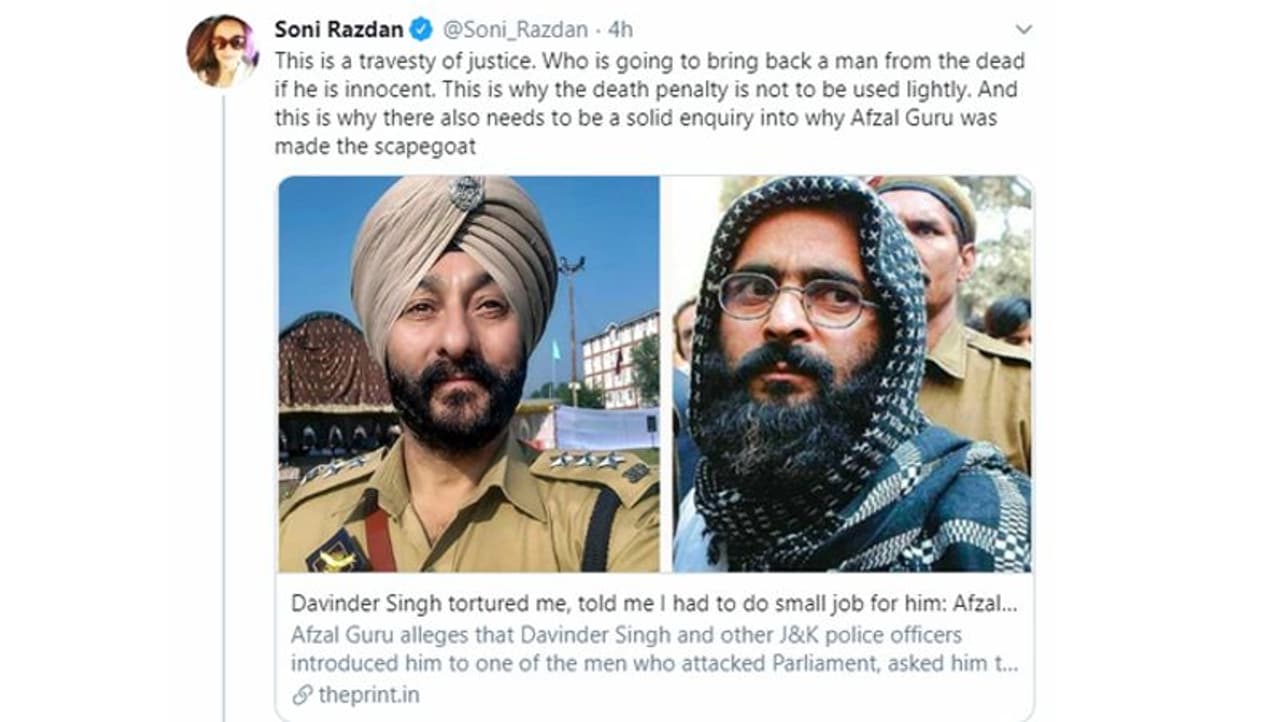Expand the tweet options chevron
The width and height of the screenshot is (1280, 722).
click(1022, 29)
